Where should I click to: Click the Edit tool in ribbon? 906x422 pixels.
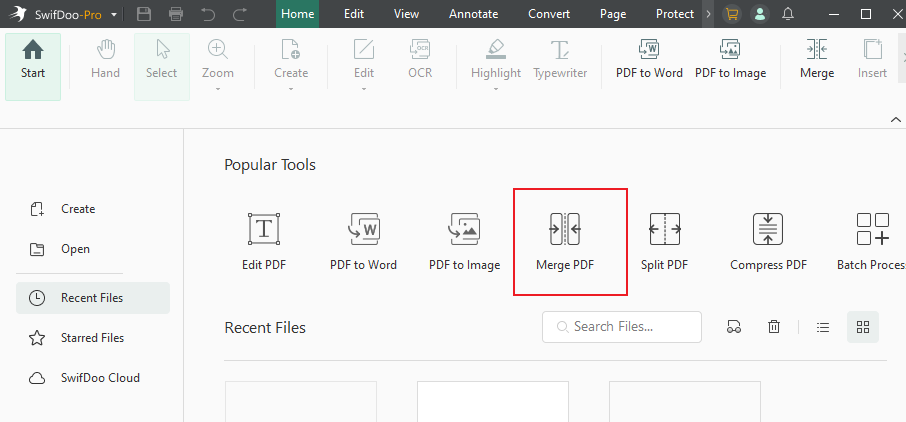pyautogui.click(x=364, y=60)
